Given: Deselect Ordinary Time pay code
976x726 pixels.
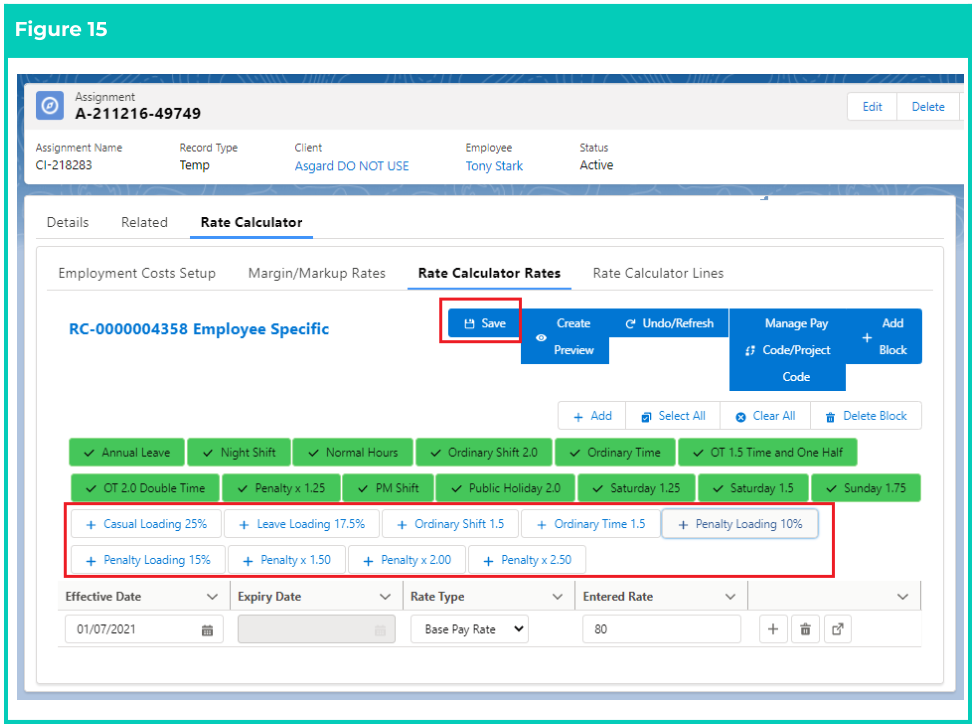Looking at the screenshot, I should (615, 453).
